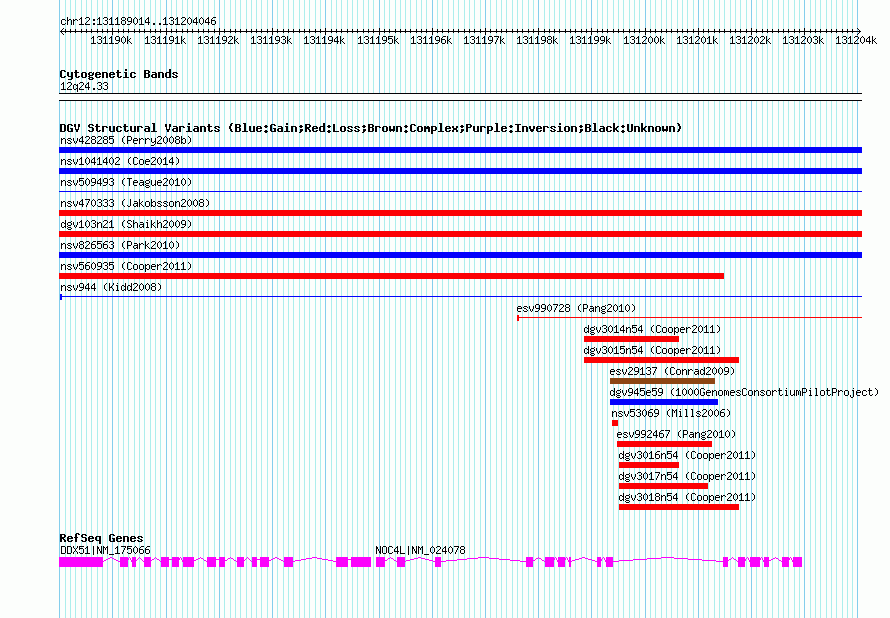This screenshot has height=618, width=890.
Task: Click the 131196k ruler tick label
Action: coord(431,40)
